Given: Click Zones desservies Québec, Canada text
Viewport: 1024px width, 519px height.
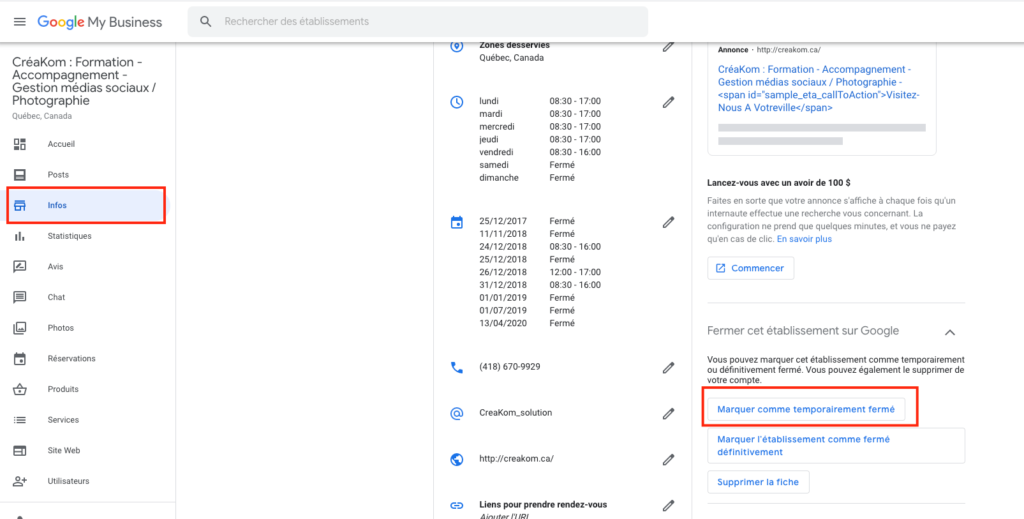Looking at the screenshot, I should (515, 52).
